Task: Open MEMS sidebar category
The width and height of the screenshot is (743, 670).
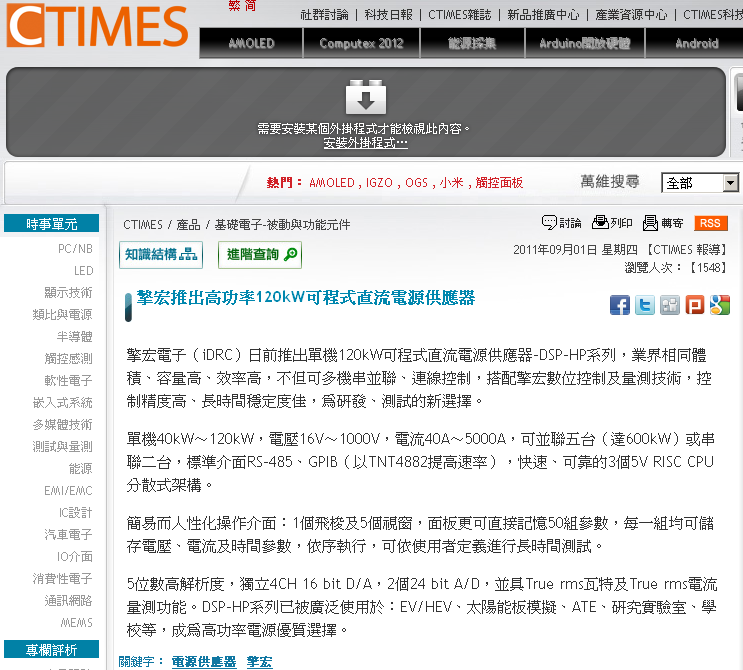Action: pyautogui.click(x=76, y=623)
